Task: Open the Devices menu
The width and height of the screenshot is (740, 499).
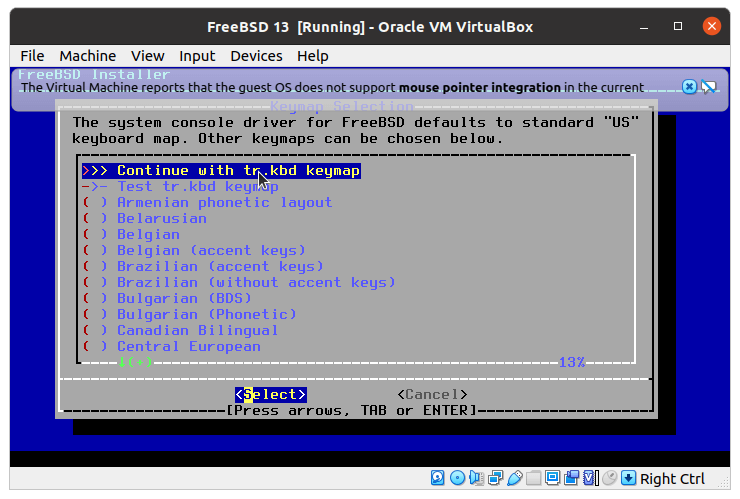Action: click(256, 56)
